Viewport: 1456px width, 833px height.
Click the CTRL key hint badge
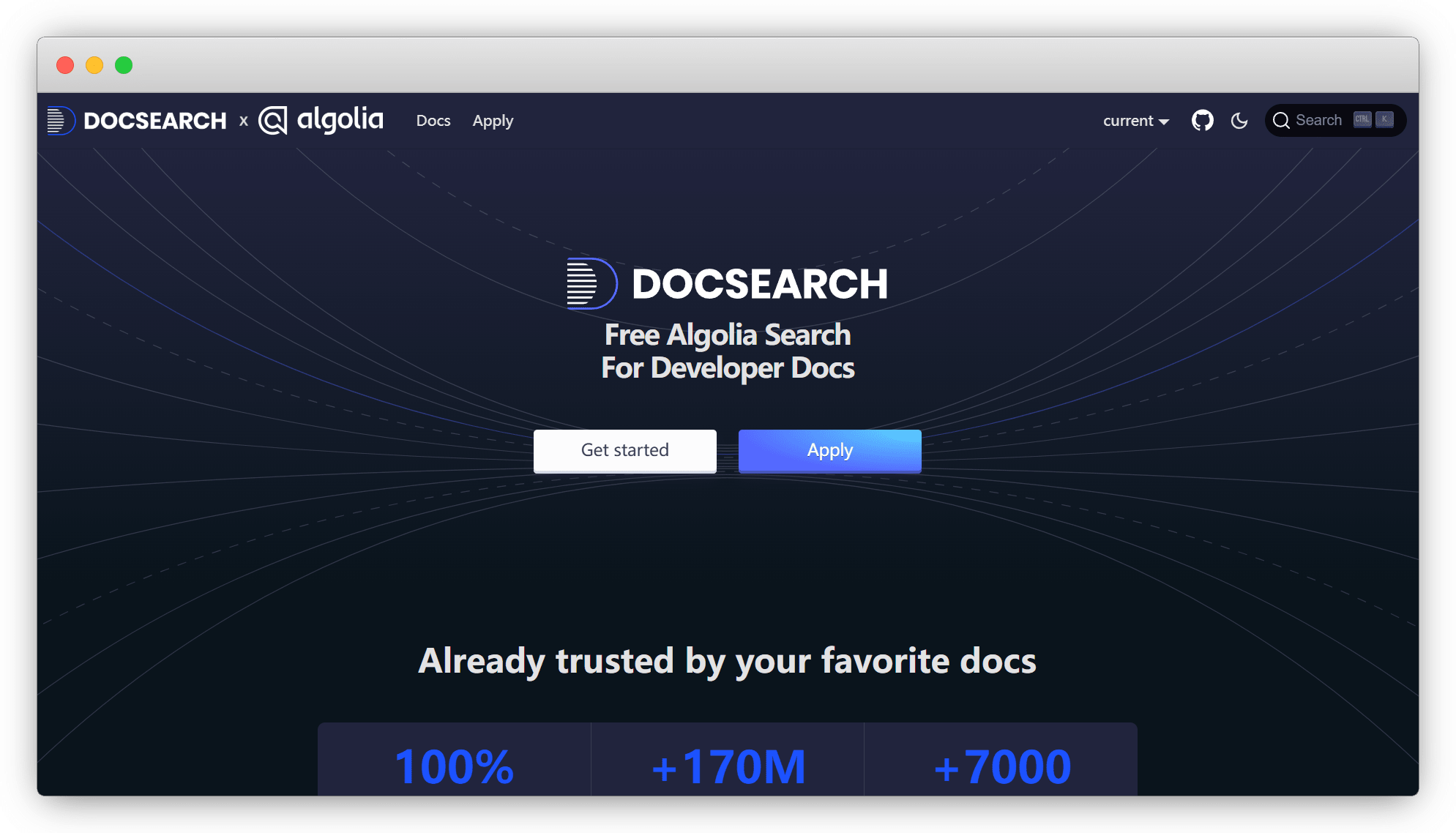point(1362,120)
